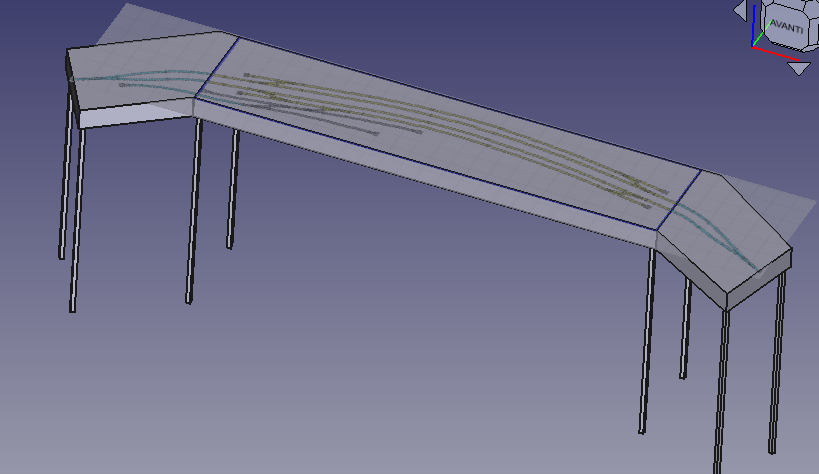Click the navigation cube's downward rotation arrow
This screenshot has width=819, height=474.
(x=798, y=68)
